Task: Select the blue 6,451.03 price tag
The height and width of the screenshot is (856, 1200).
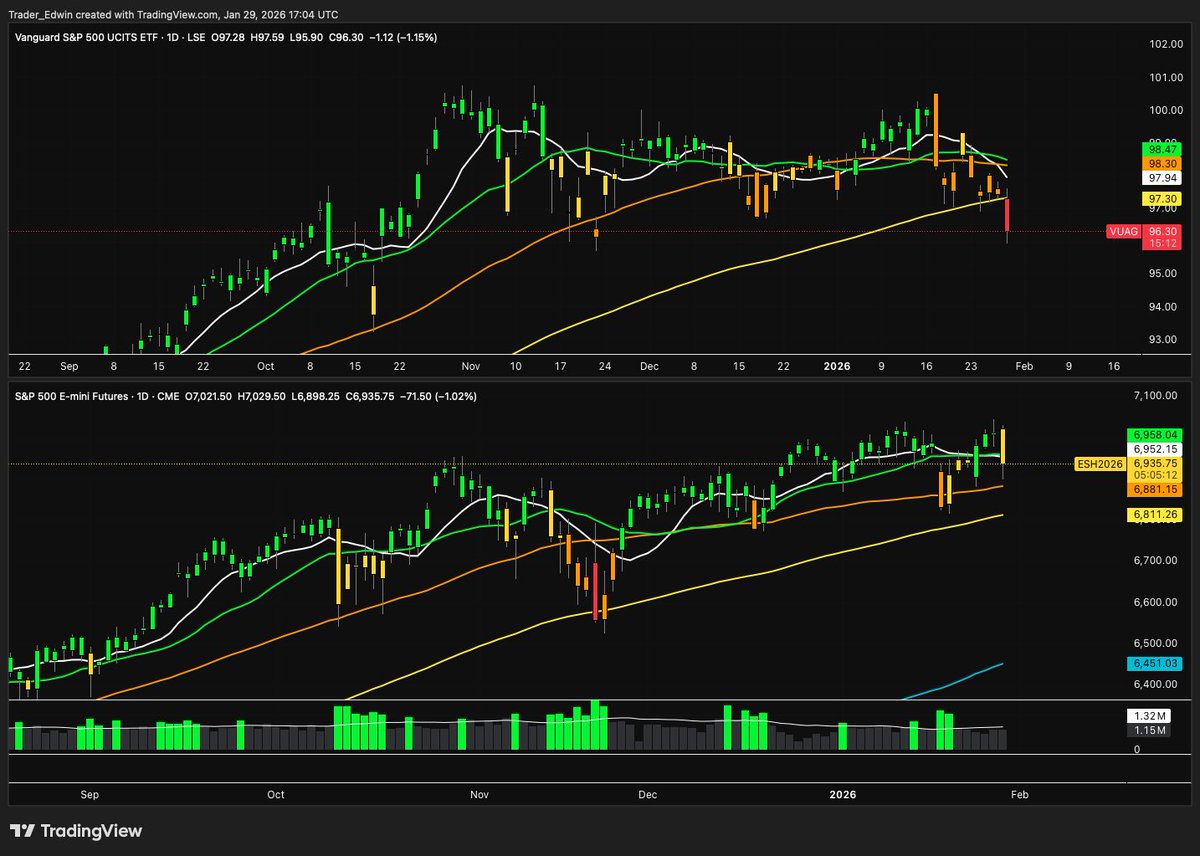Action: pyautogui.click(x=1153, y=663)
